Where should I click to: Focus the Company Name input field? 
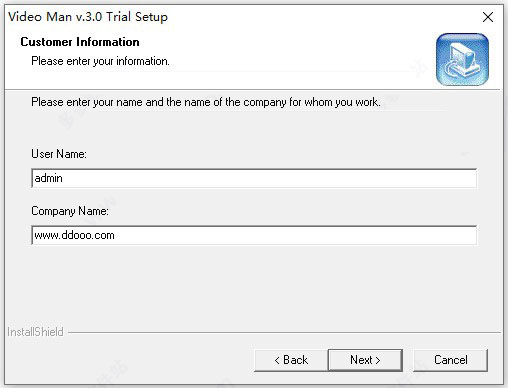pos(254,235)
